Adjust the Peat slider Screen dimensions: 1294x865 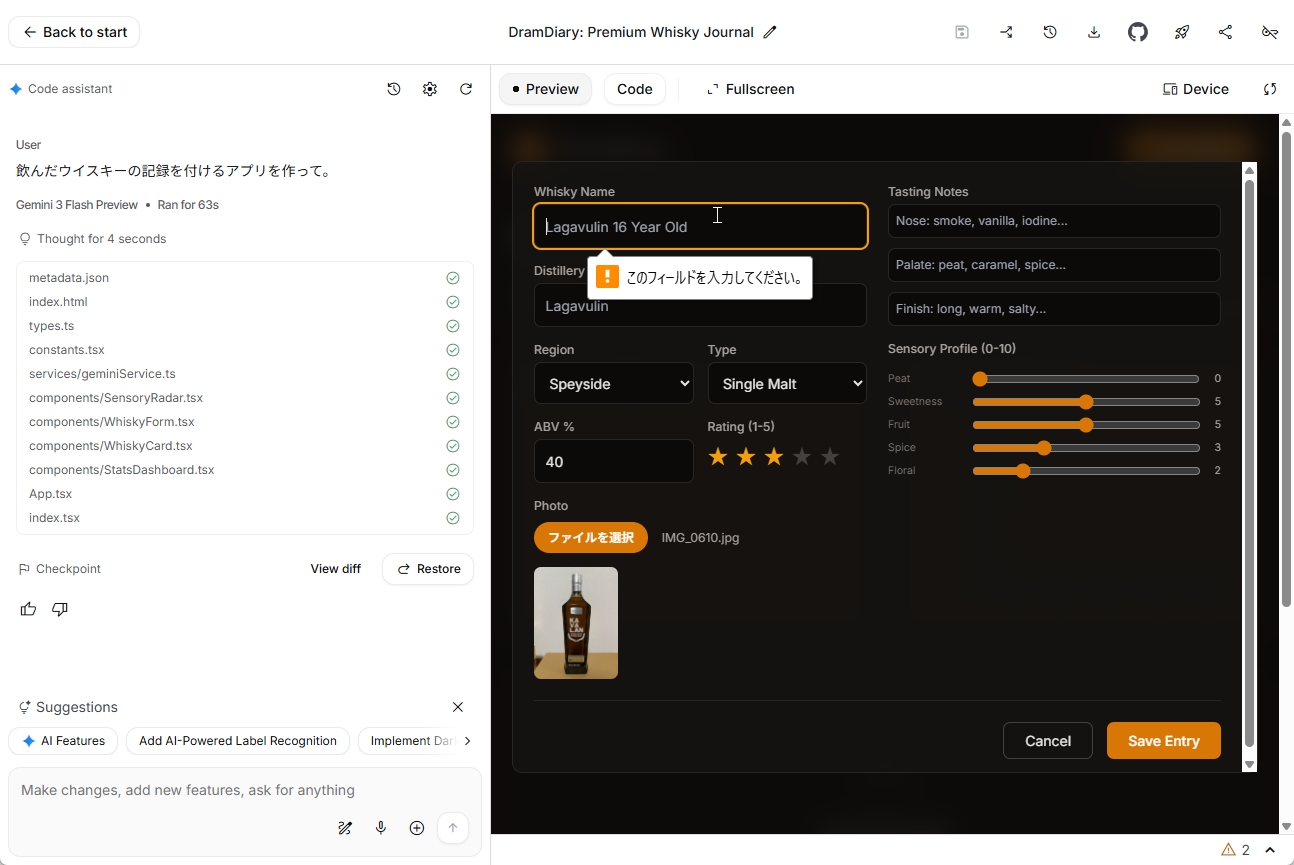[x=1086, y=379]
